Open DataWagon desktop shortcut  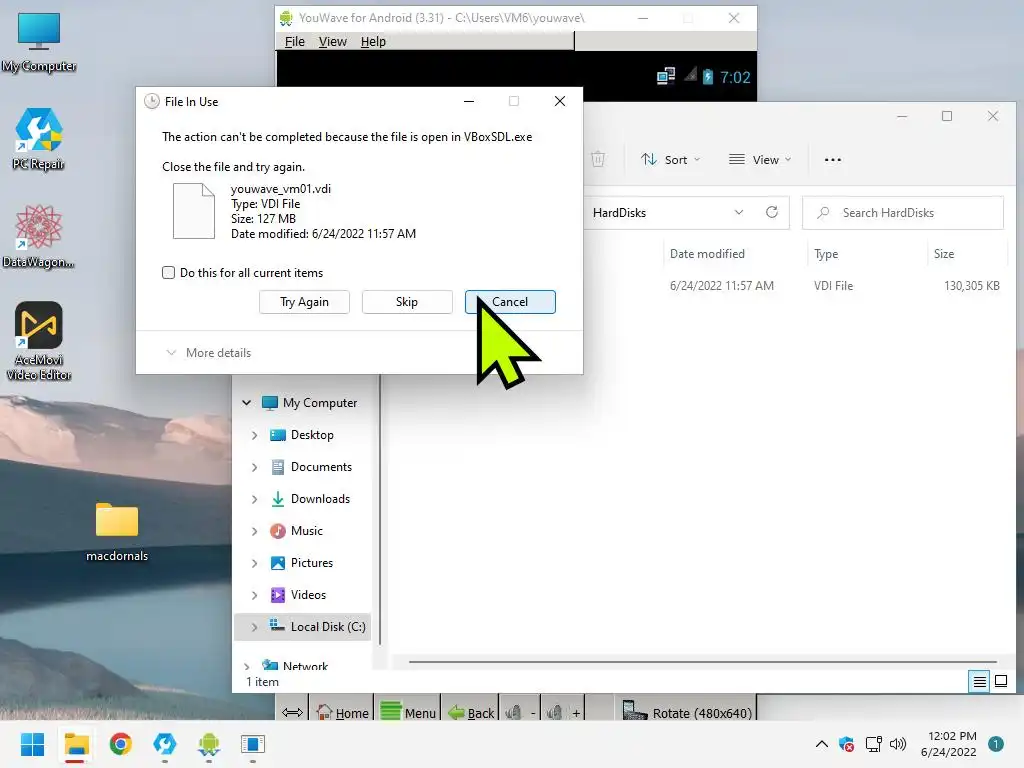[x=39, y=236]
